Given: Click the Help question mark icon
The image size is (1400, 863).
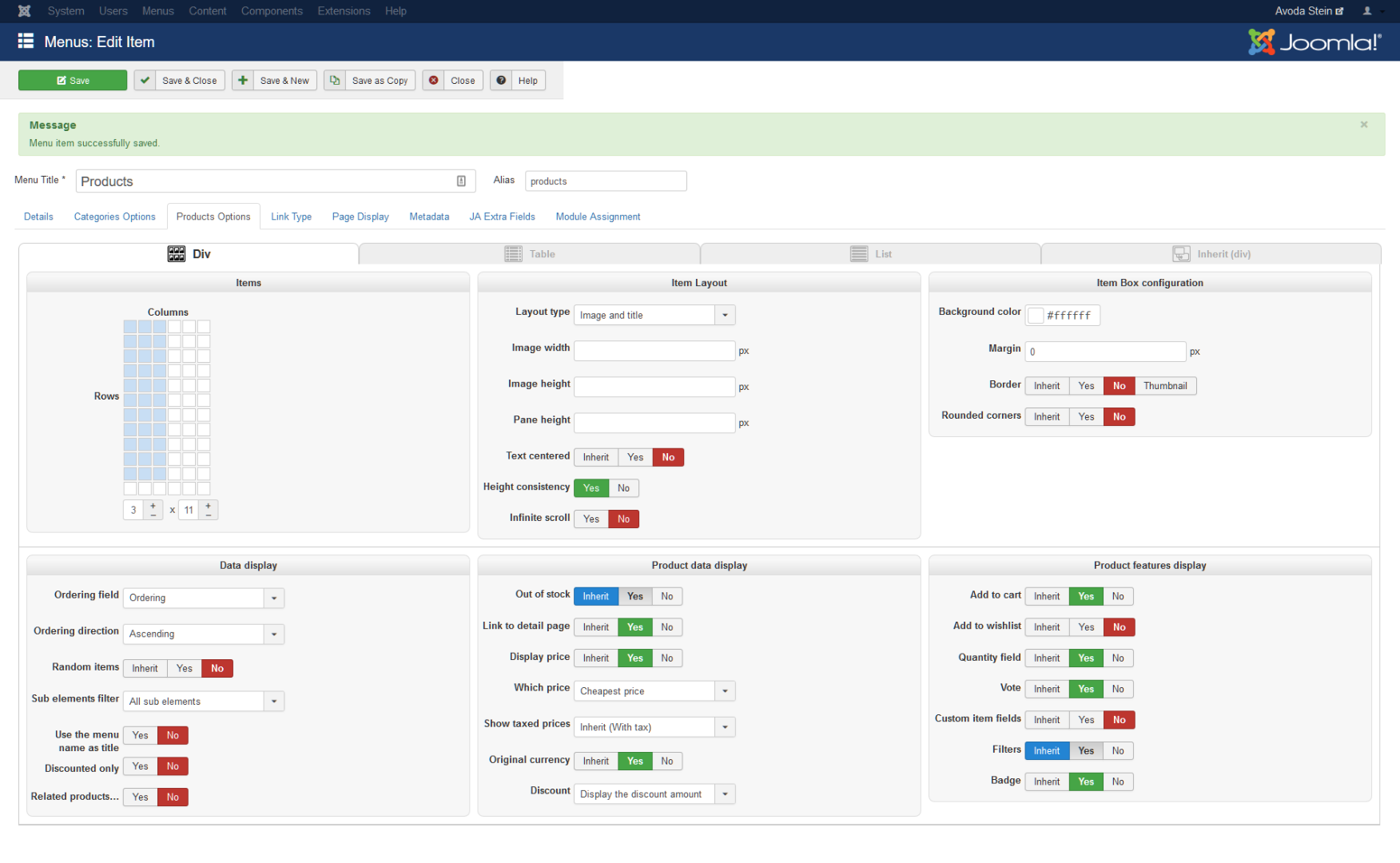Looking at the screenshot, I should click(501, 81).
